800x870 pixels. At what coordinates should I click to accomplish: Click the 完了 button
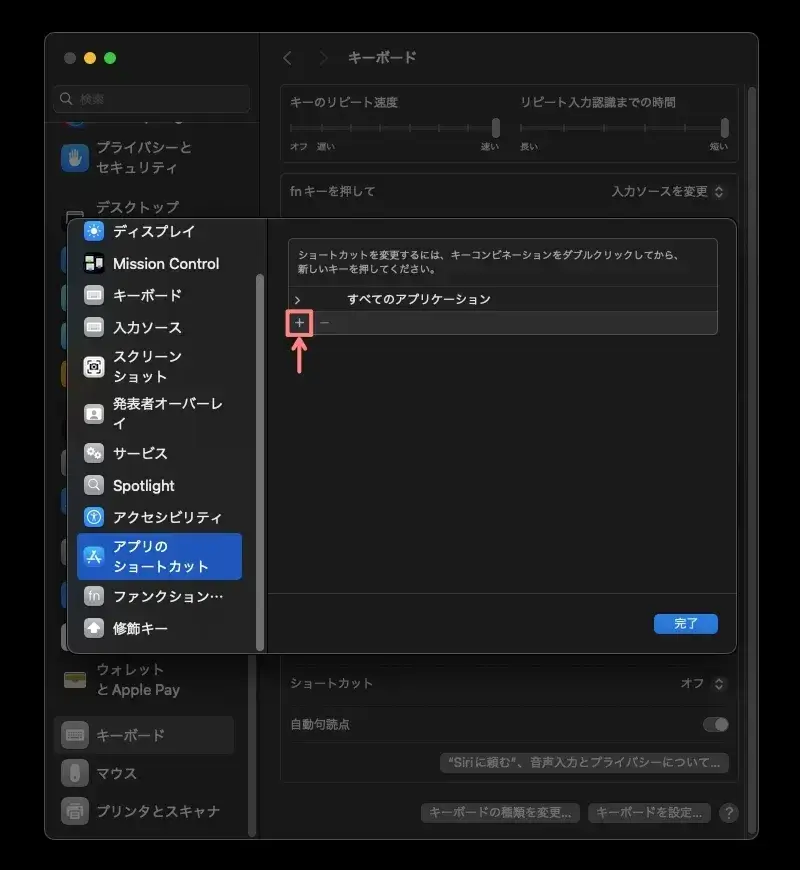click(x=686, y=623)
